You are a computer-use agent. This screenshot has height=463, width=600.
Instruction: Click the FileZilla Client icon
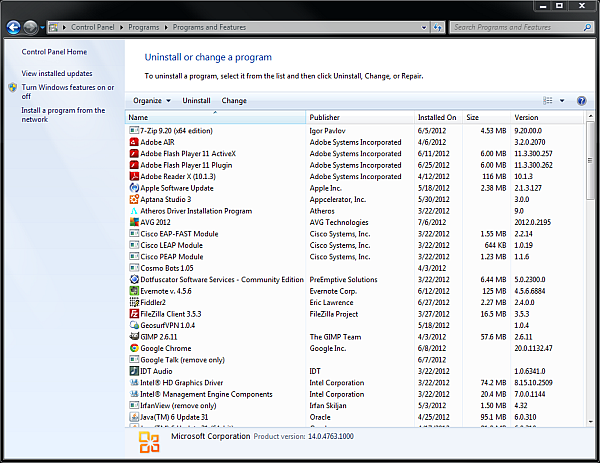click(134, 314)
